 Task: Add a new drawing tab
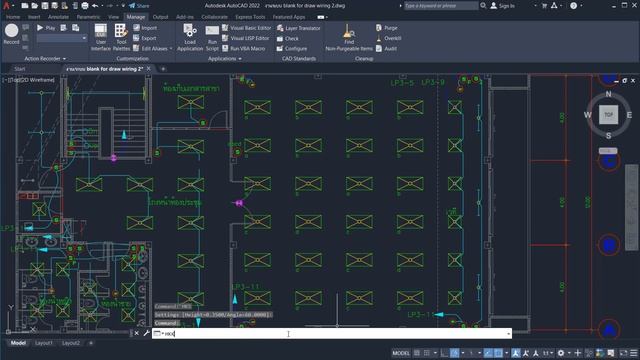163,69
